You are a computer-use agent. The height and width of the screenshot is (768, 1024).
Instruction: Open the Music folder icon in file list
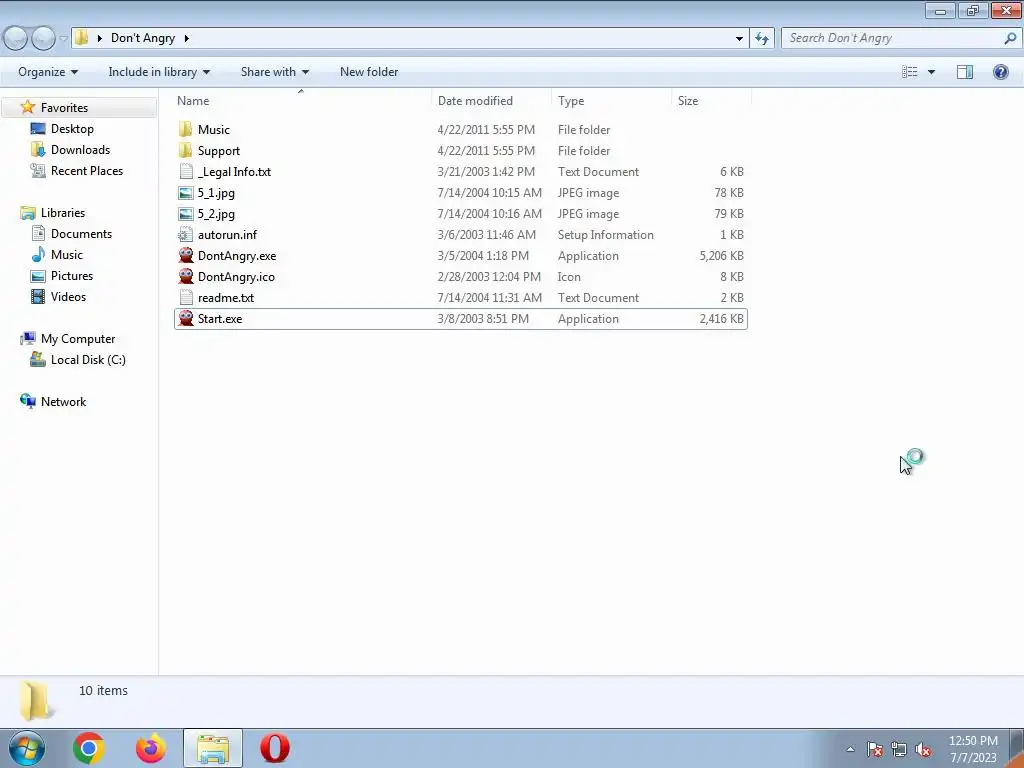click(185, 129)
